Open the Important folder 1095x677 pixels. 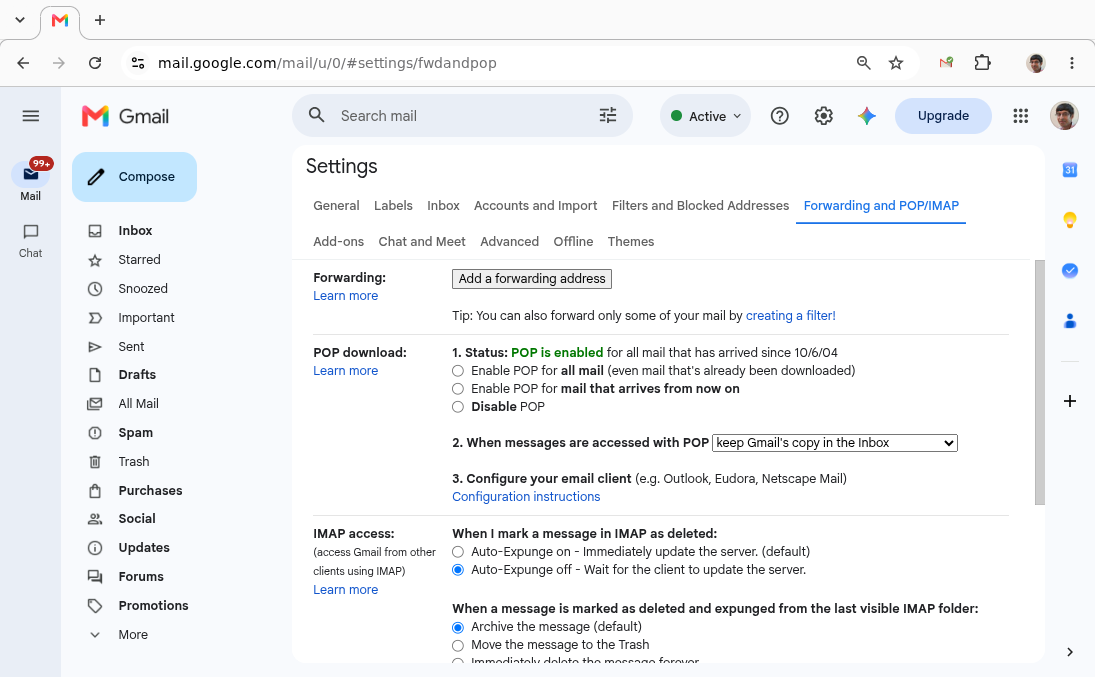click(146, 318)
